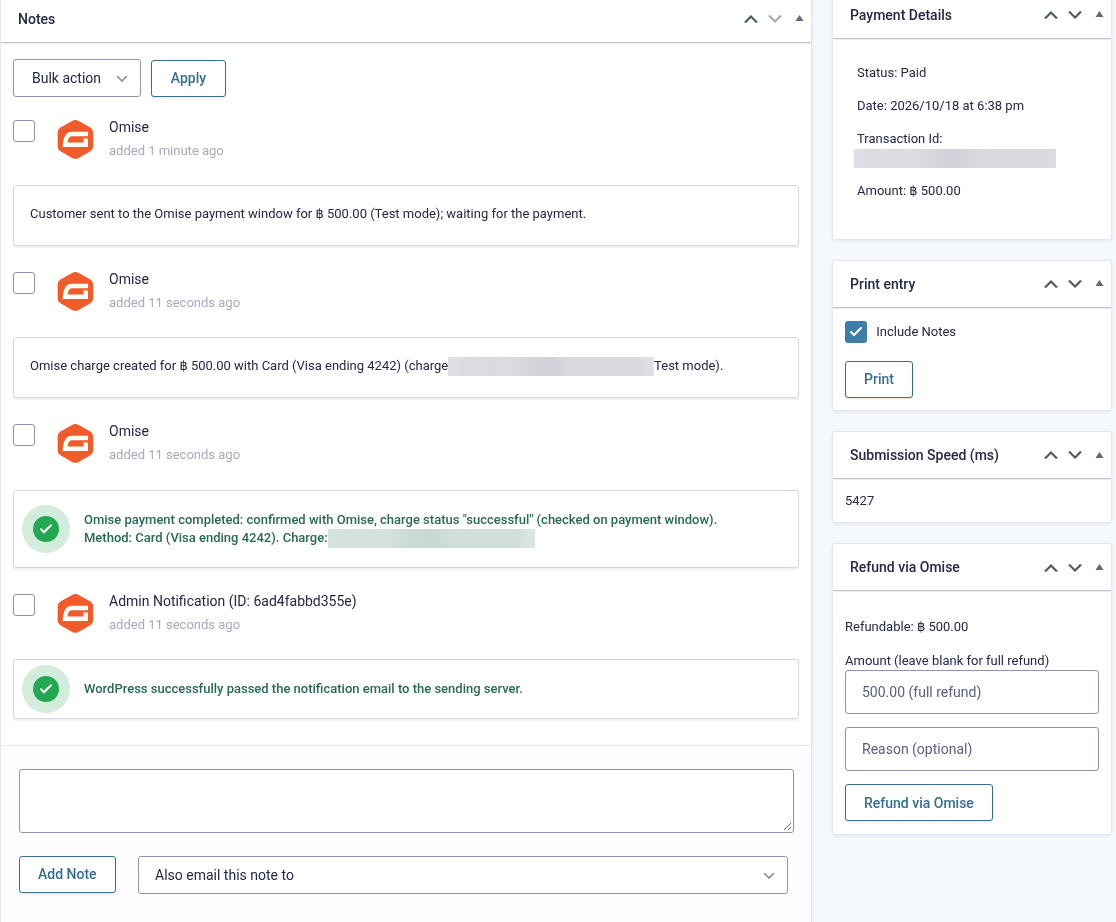Click the Submission Speed value 5427

859,501
